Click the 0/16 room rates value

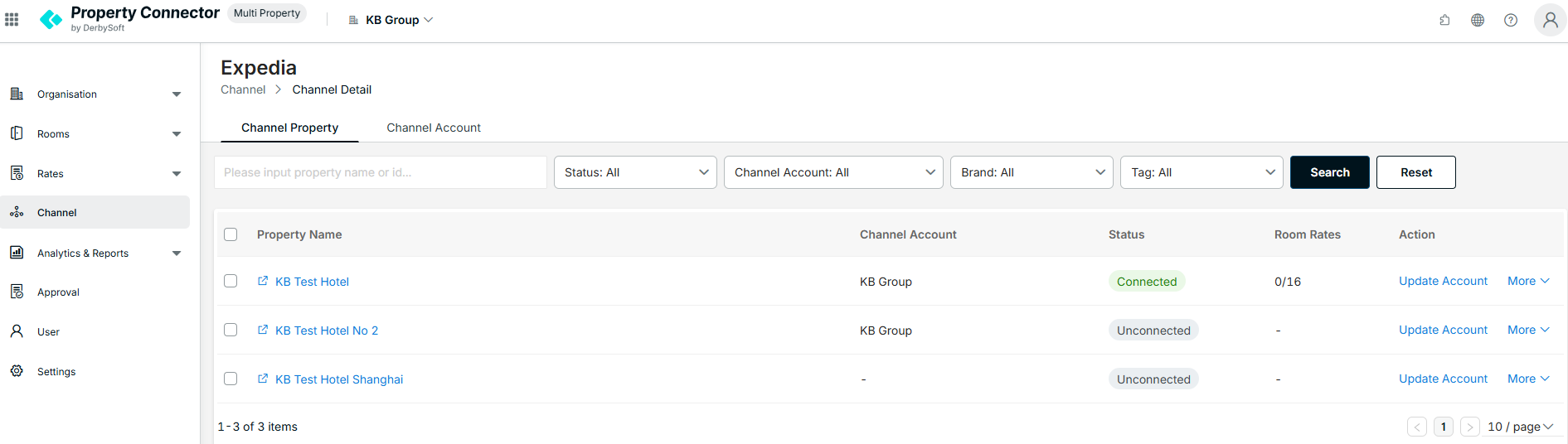1288,282
